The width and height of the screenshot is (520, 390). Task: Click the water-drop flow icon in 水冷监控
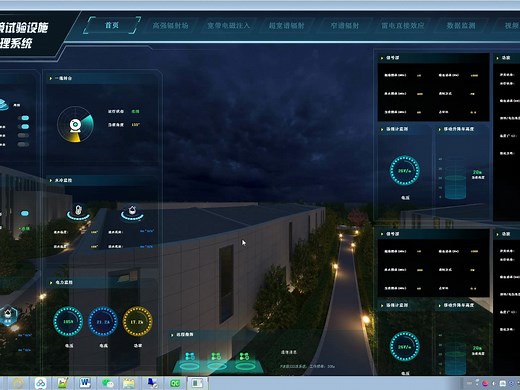point(132,211)
